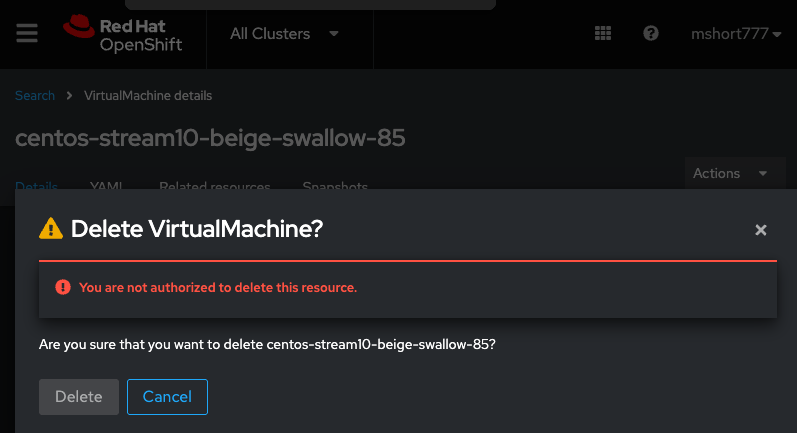Expand the All Clusters dropdown

point(284,34)
